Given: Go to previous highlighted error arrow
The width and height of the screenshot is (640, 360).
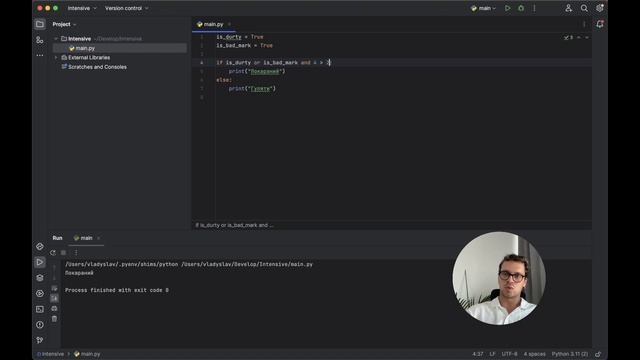Looking at the screenshot, I should 579,38.
